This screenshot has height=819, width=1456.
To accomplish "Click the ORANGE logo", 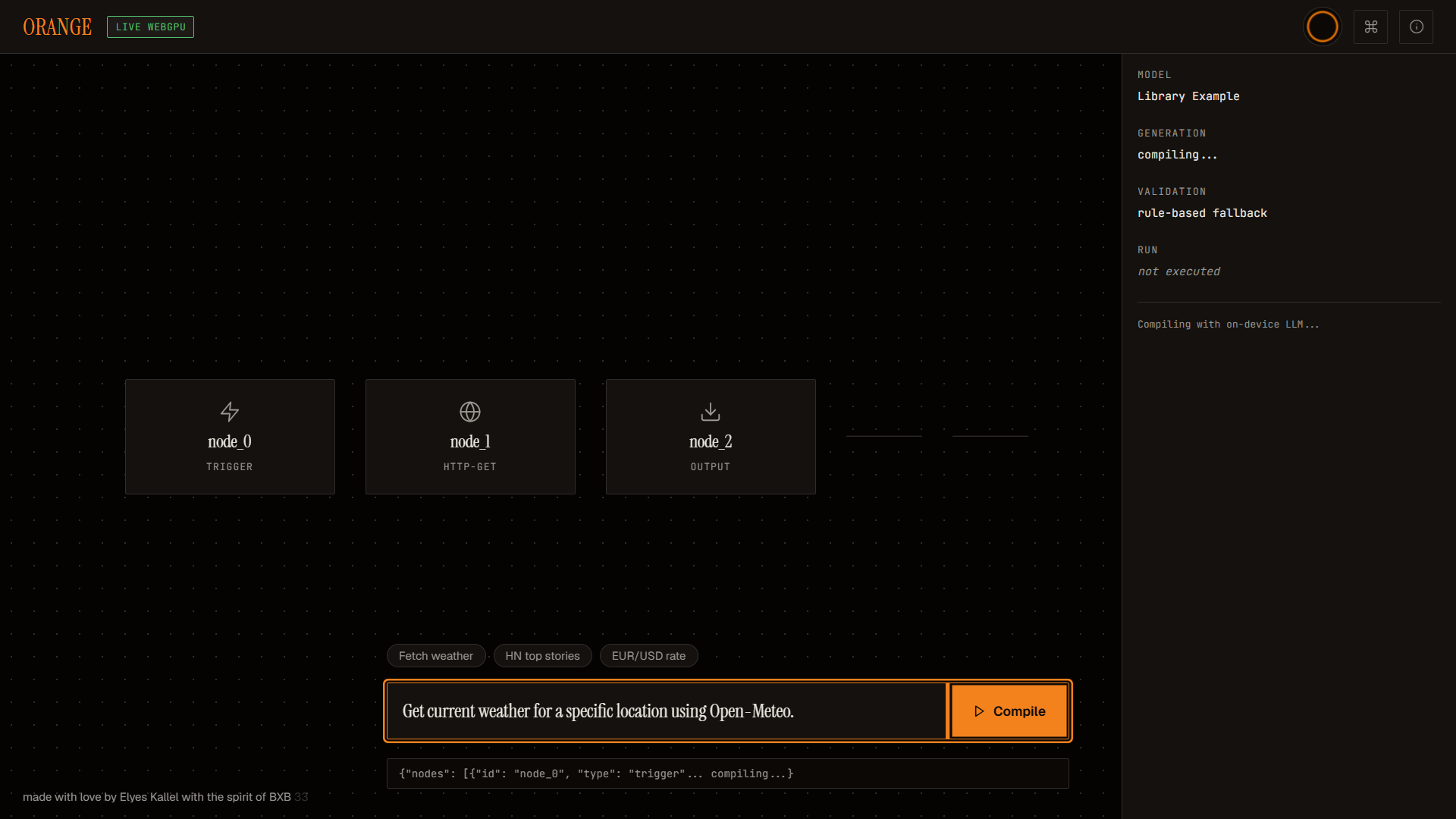I will pos(58,27).
